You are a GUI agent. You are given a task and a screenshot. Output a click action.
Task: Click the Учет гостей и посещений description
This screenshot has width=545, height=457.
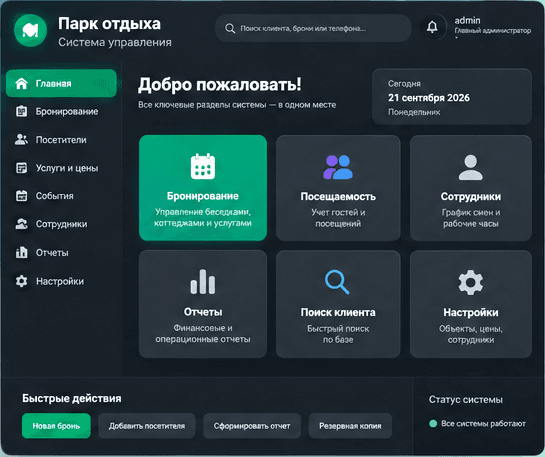tap(338, 218)
